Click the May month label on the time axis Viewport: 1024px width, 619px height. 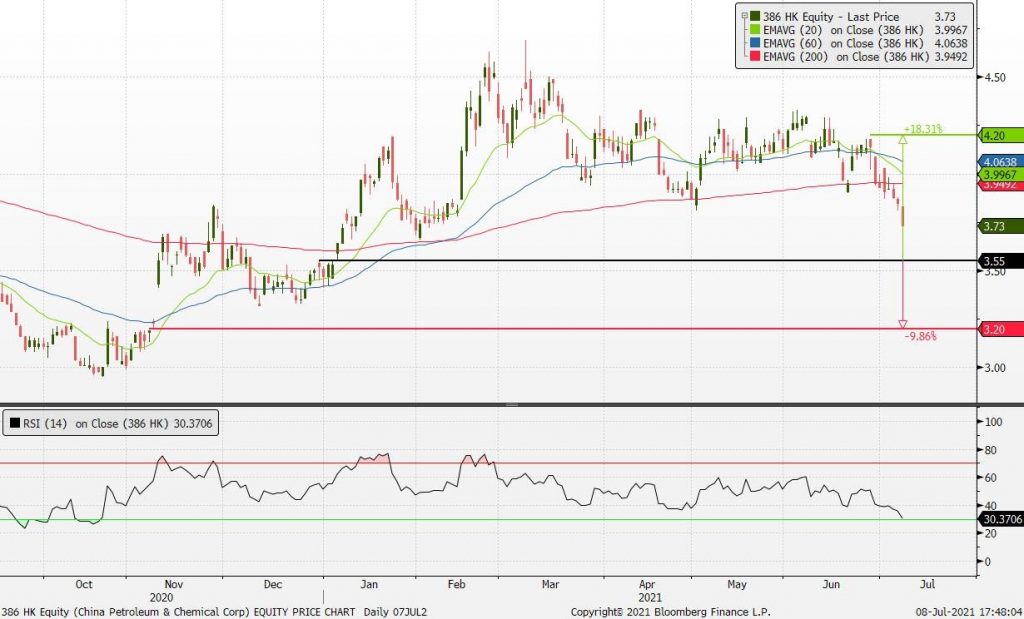tap(737, 584)
